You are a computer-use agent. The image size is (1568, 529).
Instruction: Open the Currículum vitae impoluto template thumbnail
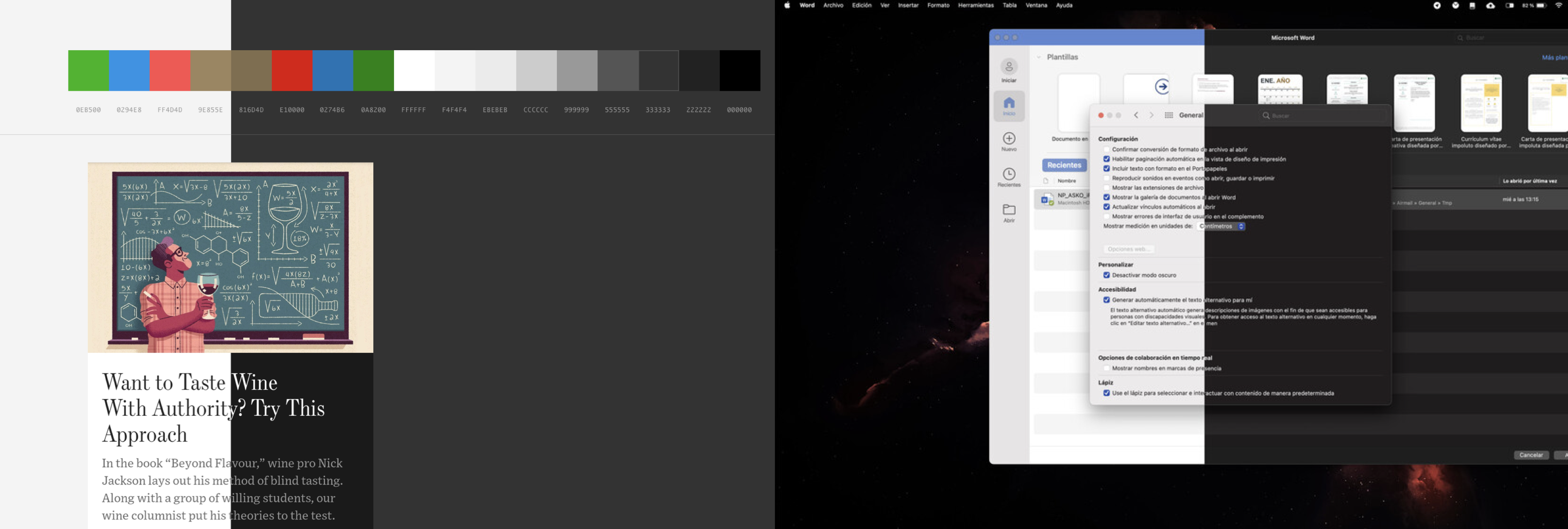pyautogui.click(x=1481, y=103)
